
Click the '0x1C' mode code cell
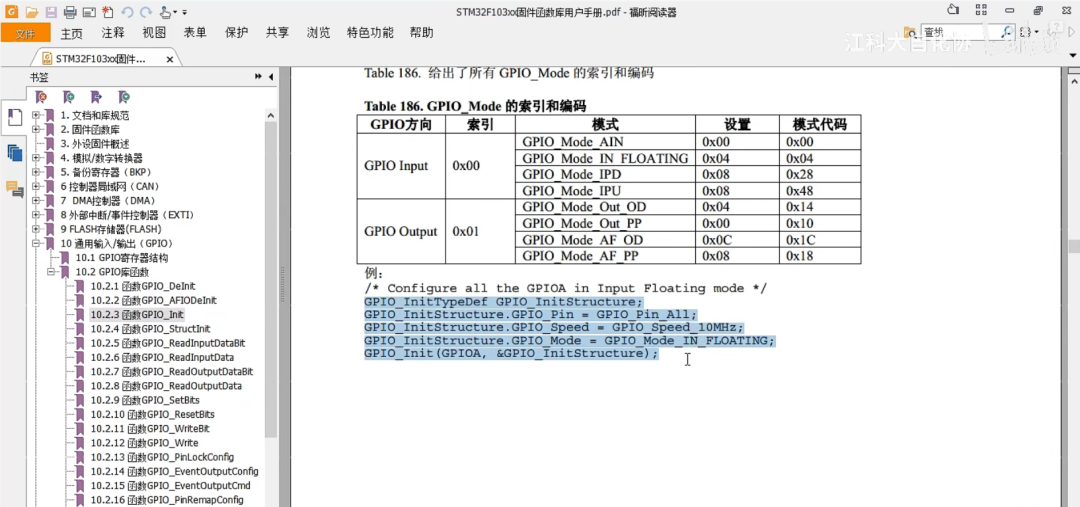click(x=820, y=240)
